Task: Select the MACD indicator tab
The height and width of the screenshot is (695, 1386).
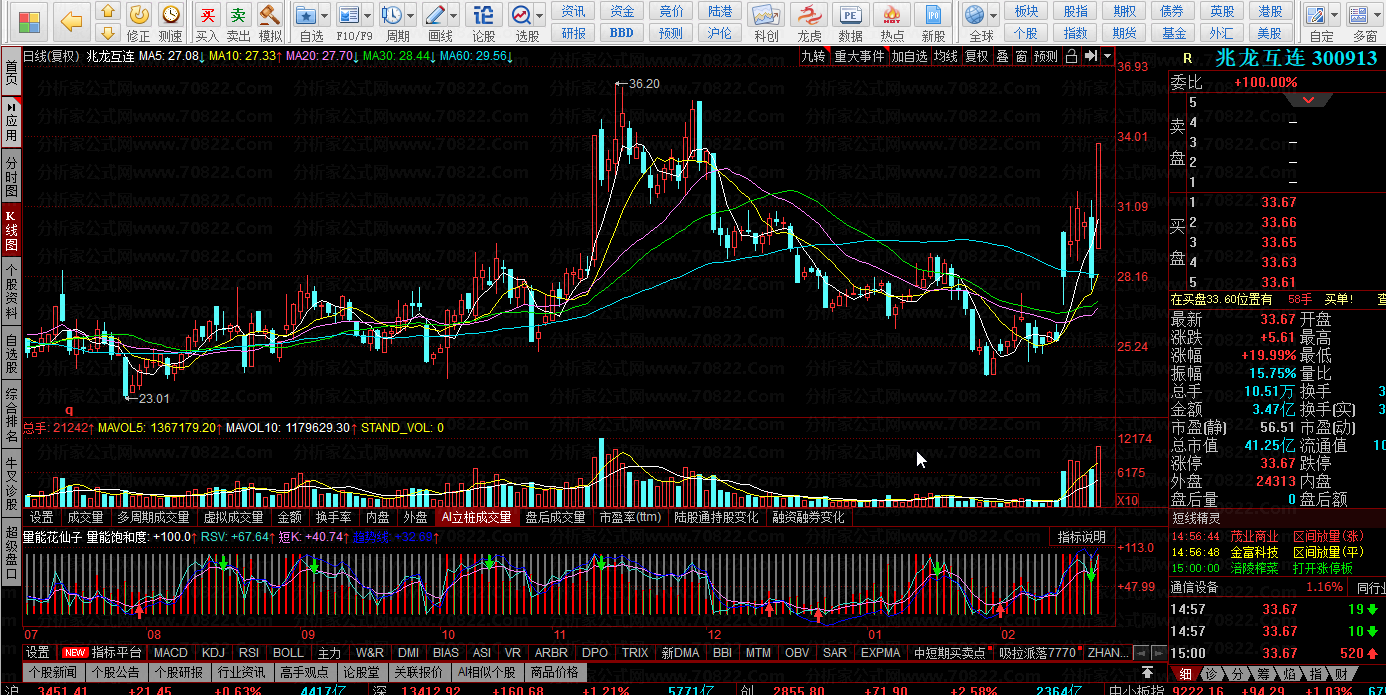Action: click(170, 653)
